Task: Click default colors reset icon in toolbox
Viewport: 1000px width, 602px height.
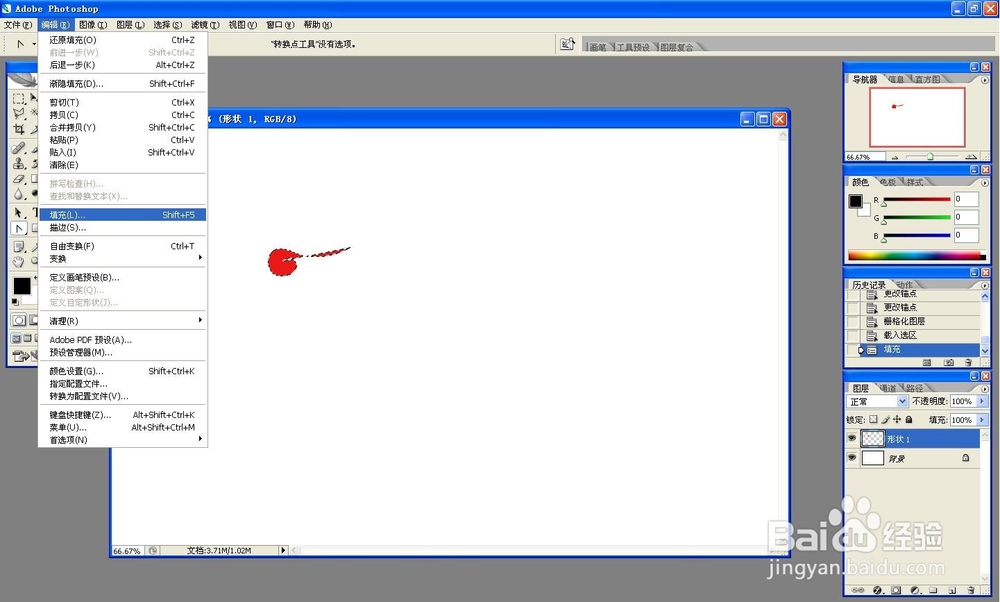Action: click(x=15, y=301)
